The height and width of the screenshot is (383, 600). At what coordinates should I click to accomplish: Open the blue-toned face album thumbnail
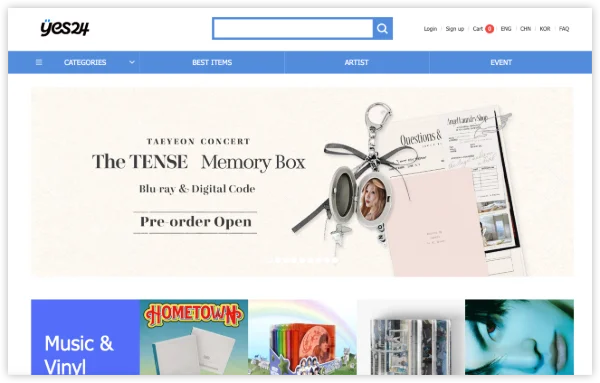519,337
